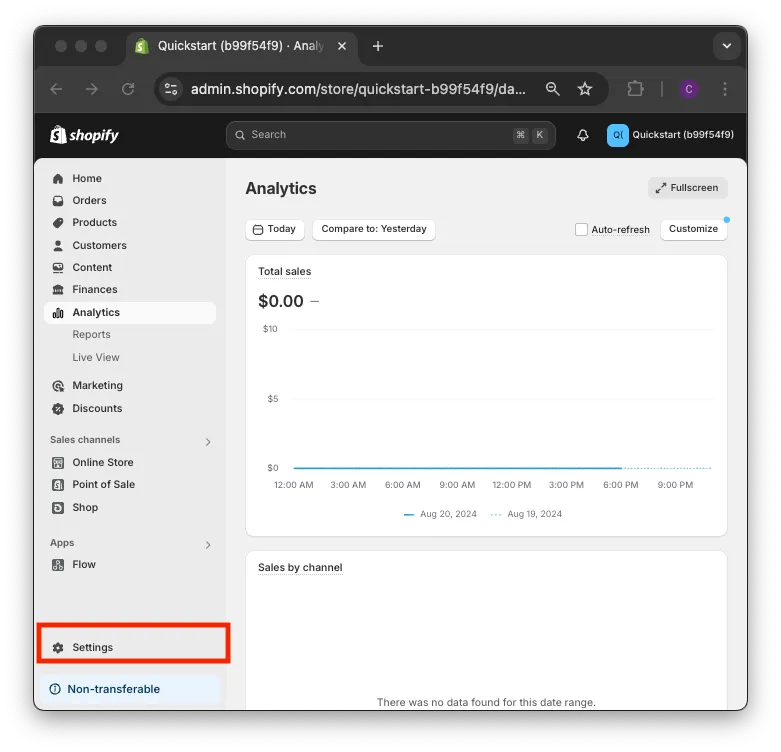Click the Non-transferable banner text
Viewport: 781px width, 752px height.
(114, 689)
